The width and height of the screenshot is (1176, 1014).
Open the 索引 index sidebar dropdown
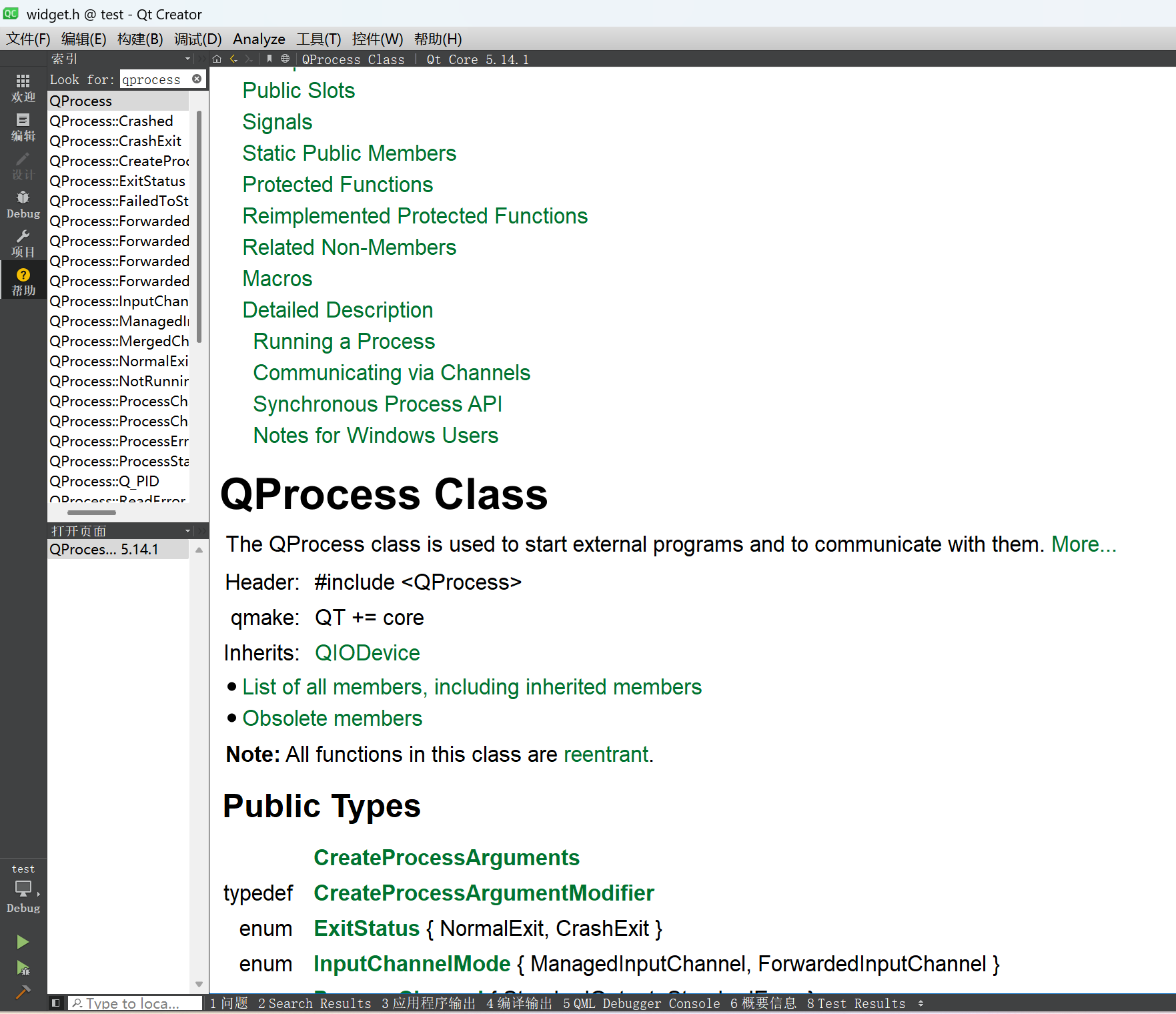coord(188,59)
